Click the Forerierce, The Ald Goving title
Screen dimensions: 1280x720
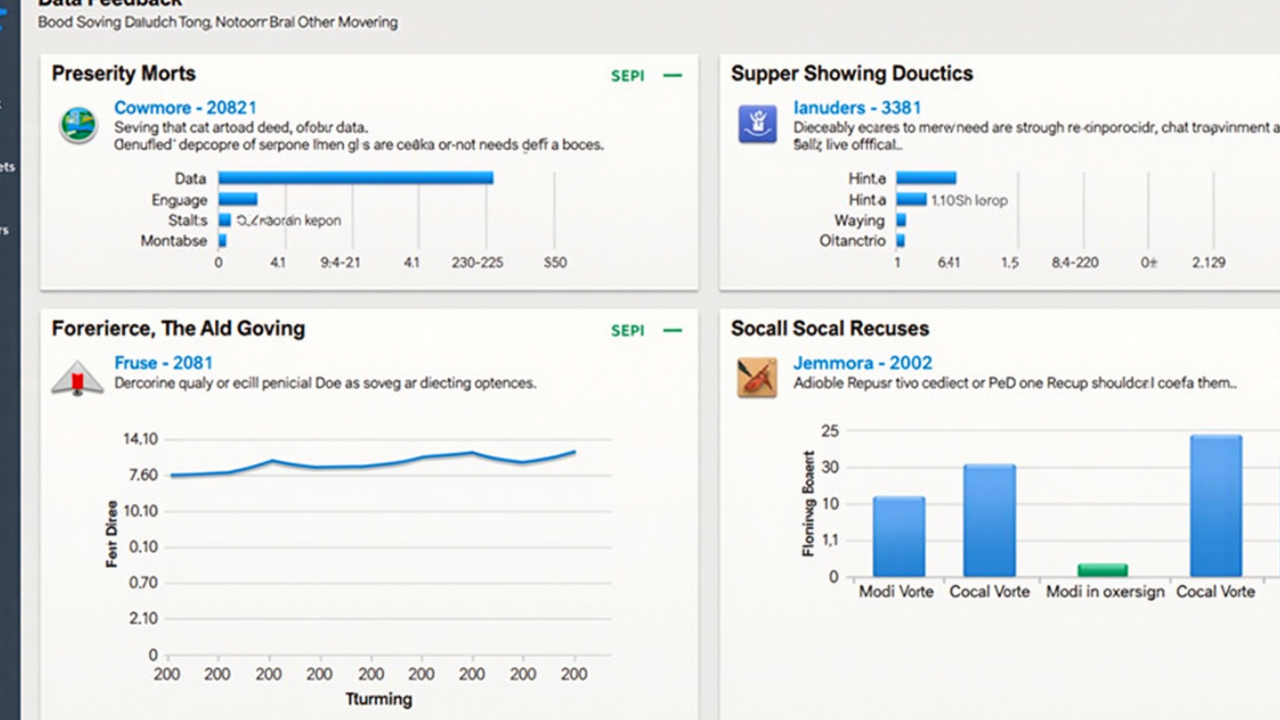point(178,329)
